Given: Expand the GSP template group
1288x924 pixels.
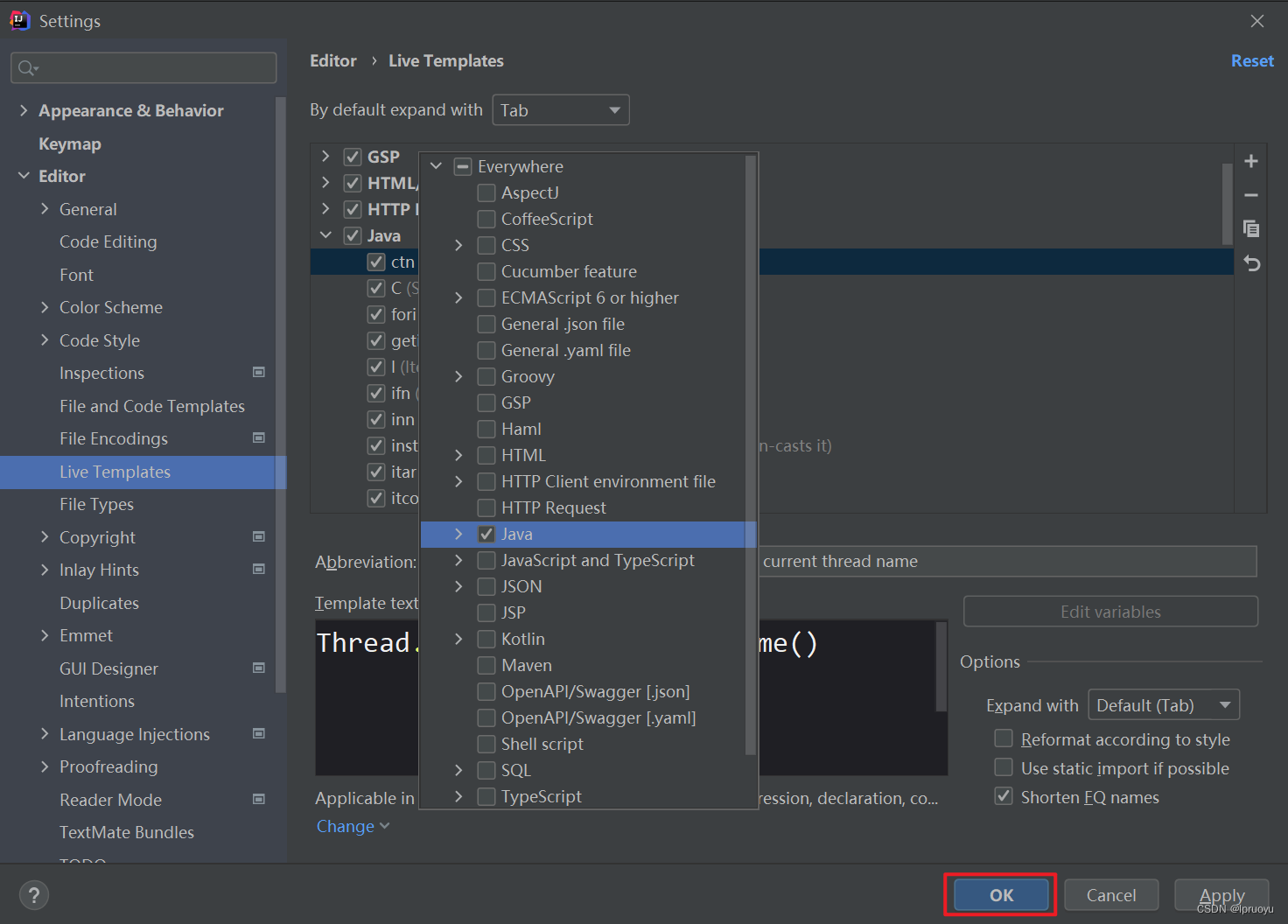Looking at the screenshot, I should pyautogui.click(x=325, y=157).
